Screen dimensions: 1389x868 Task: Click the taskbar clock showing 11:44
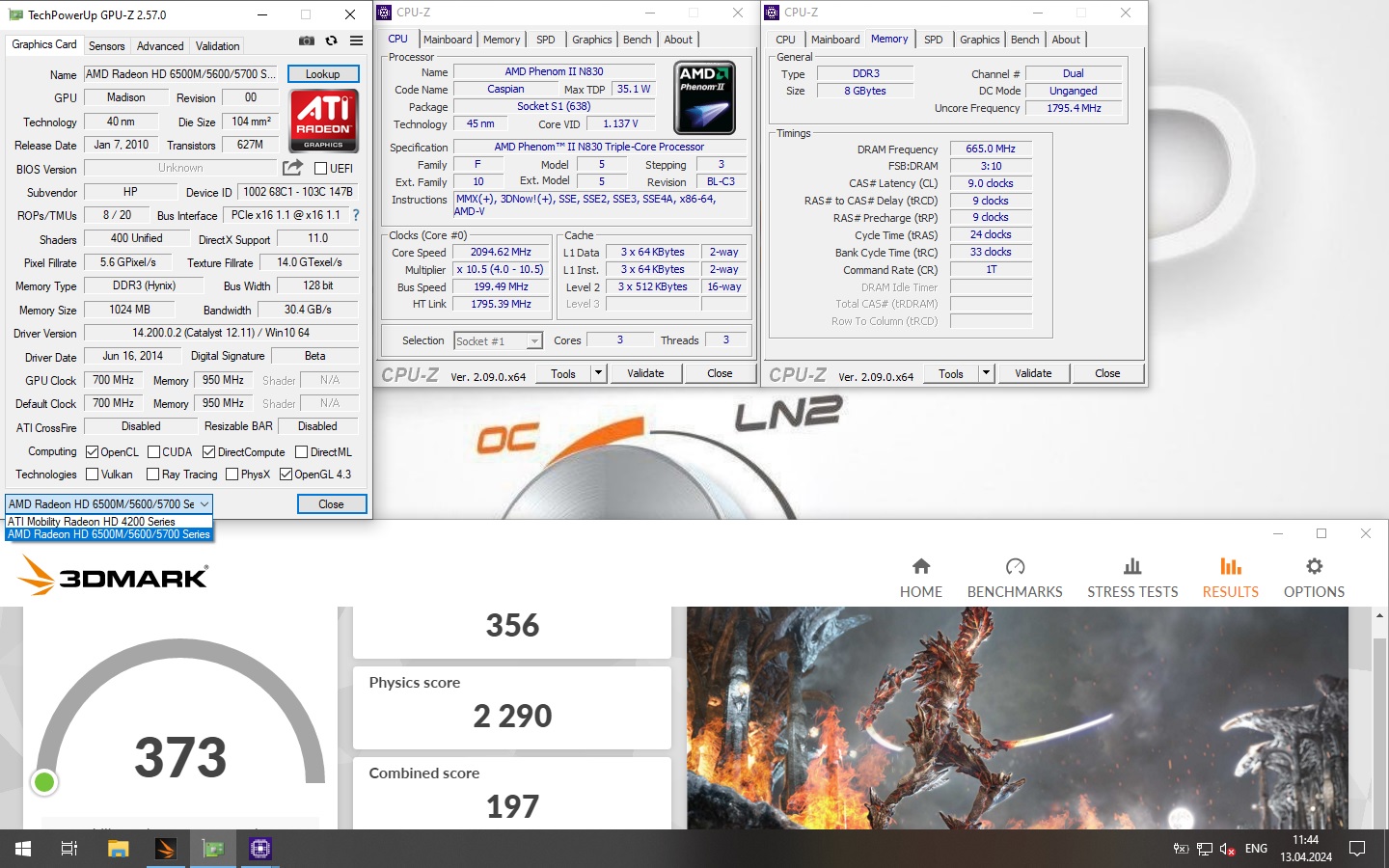pyautogui.click(x=1306, y=849)
